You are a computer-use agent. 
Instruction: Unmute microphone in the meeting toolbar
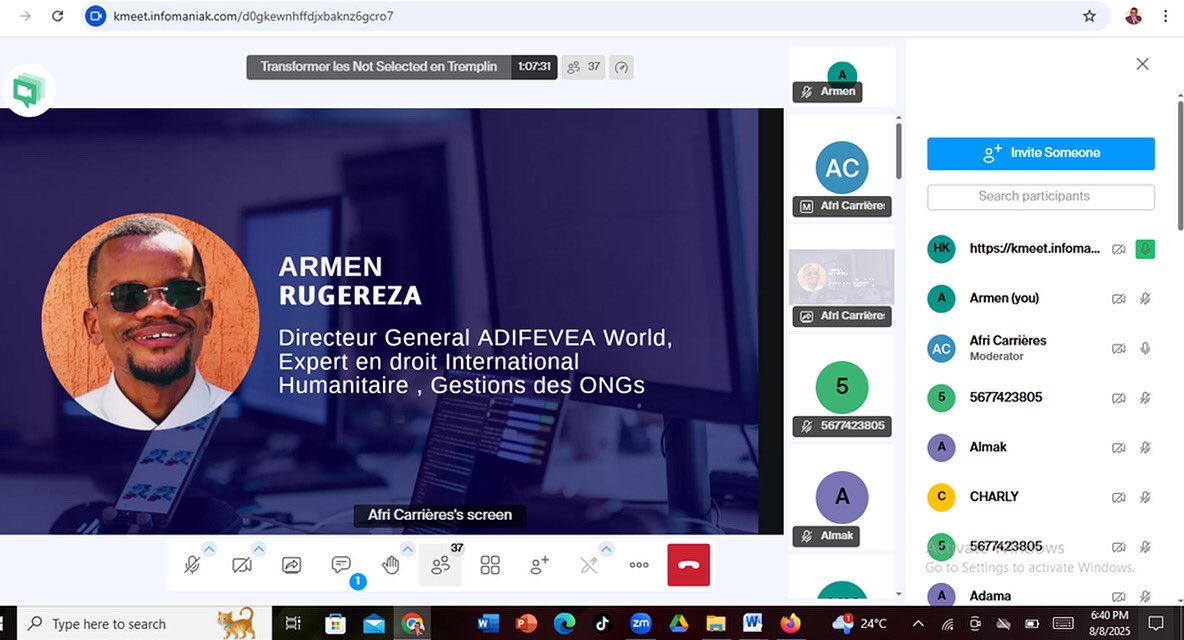(x=193, y=565)
